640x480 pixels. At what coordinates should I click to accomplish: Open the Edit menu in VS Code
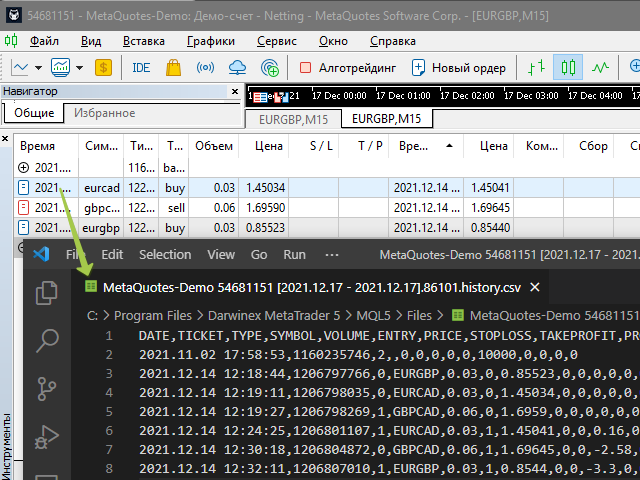(112, 255)
